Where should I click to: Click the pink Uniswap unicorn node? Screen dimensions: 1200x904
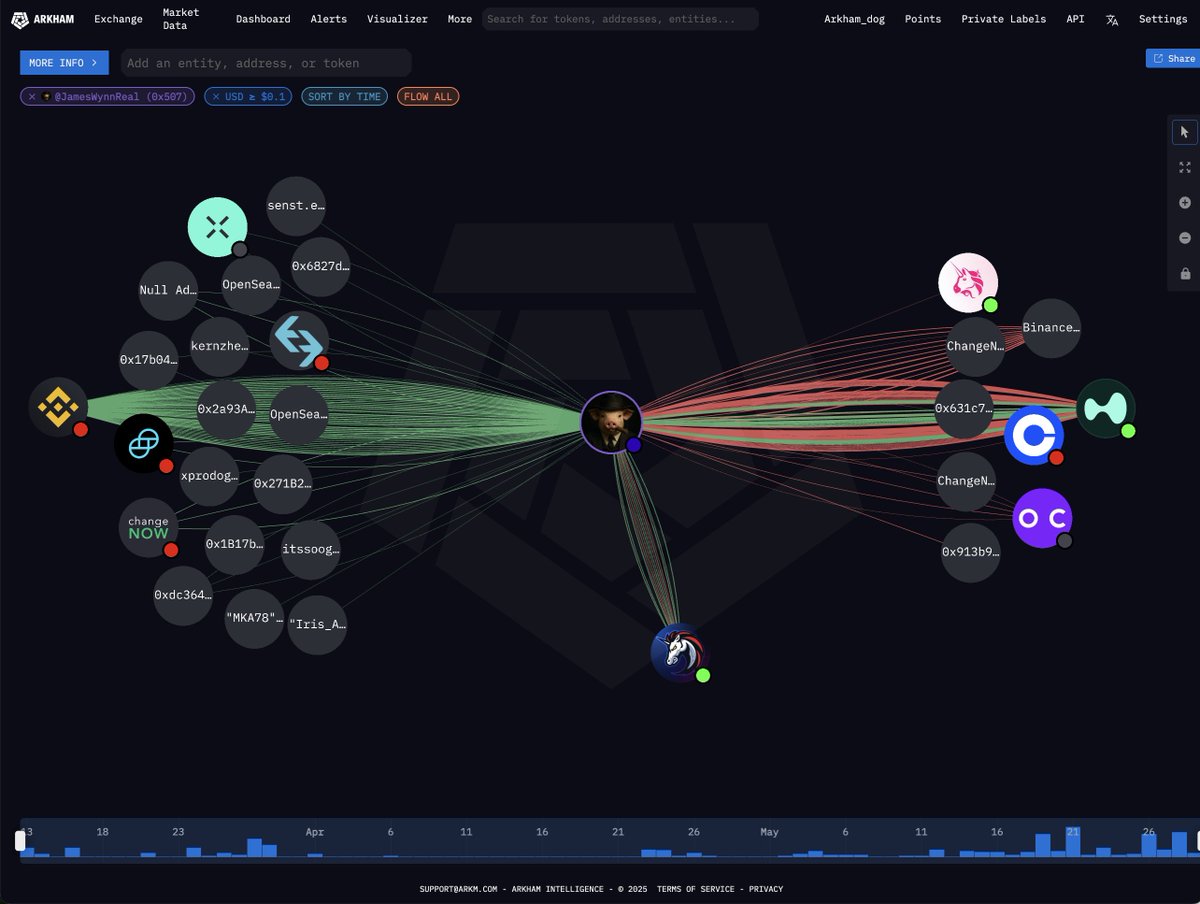click(968, 283)
